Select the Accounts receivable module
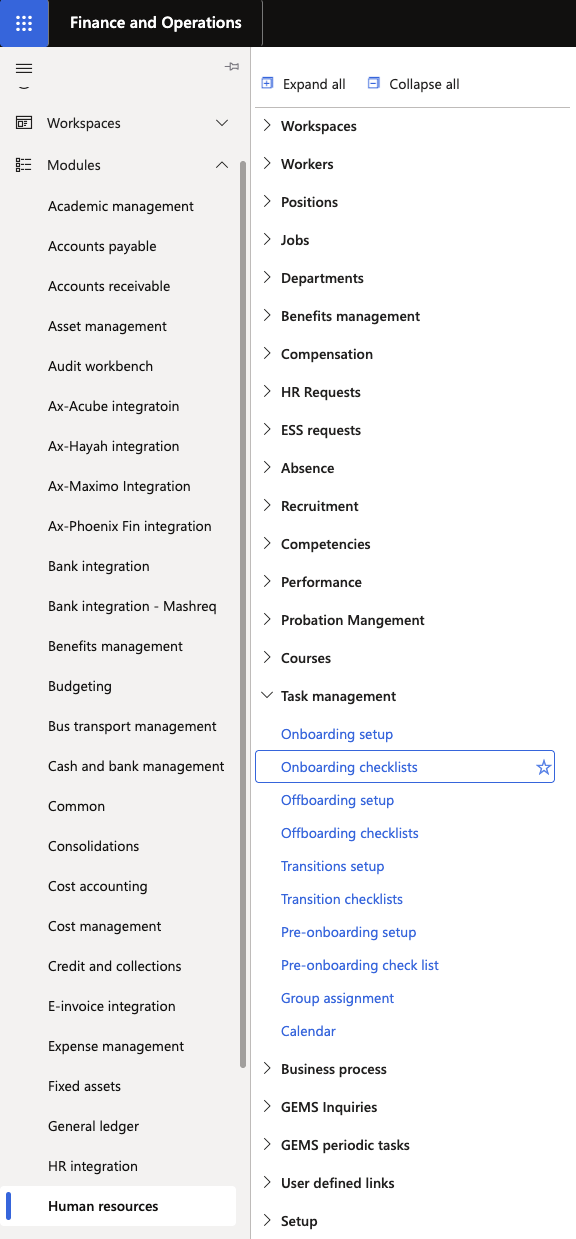576x1239 pixels. coord(109,286)
